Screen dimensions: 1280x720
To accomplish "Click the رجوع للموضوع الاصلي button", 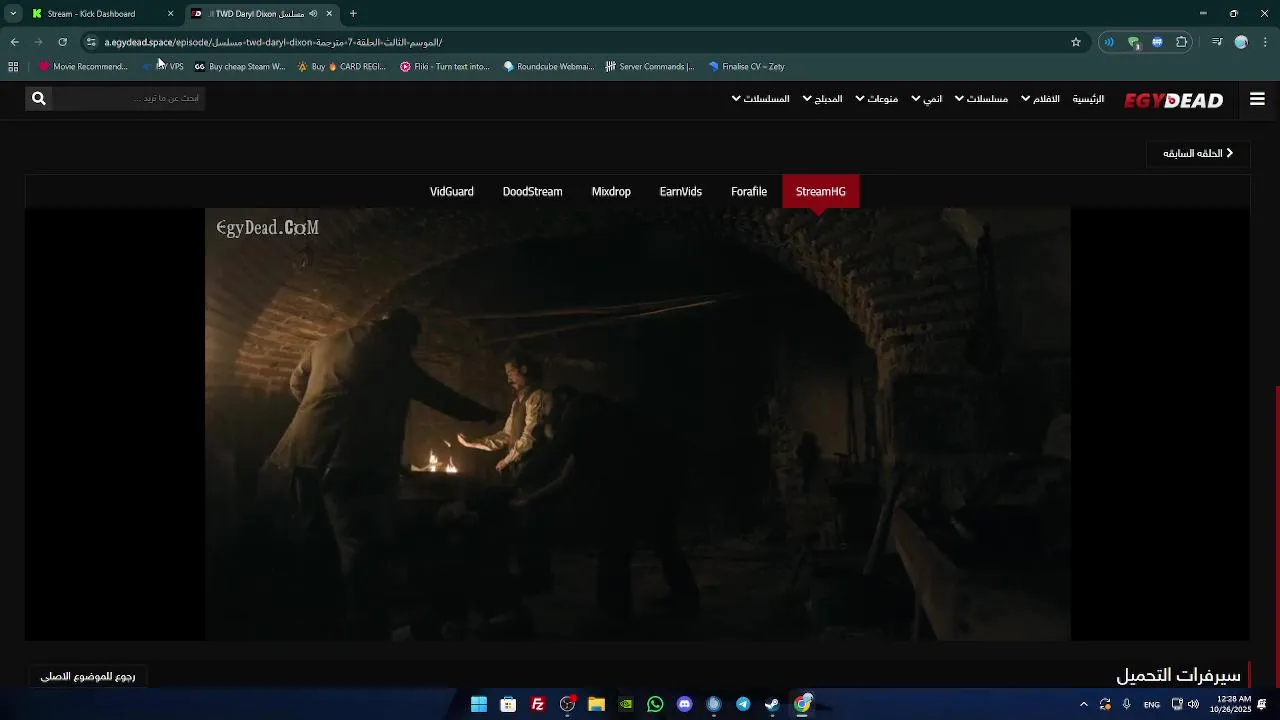I will (x=88, y=676).
